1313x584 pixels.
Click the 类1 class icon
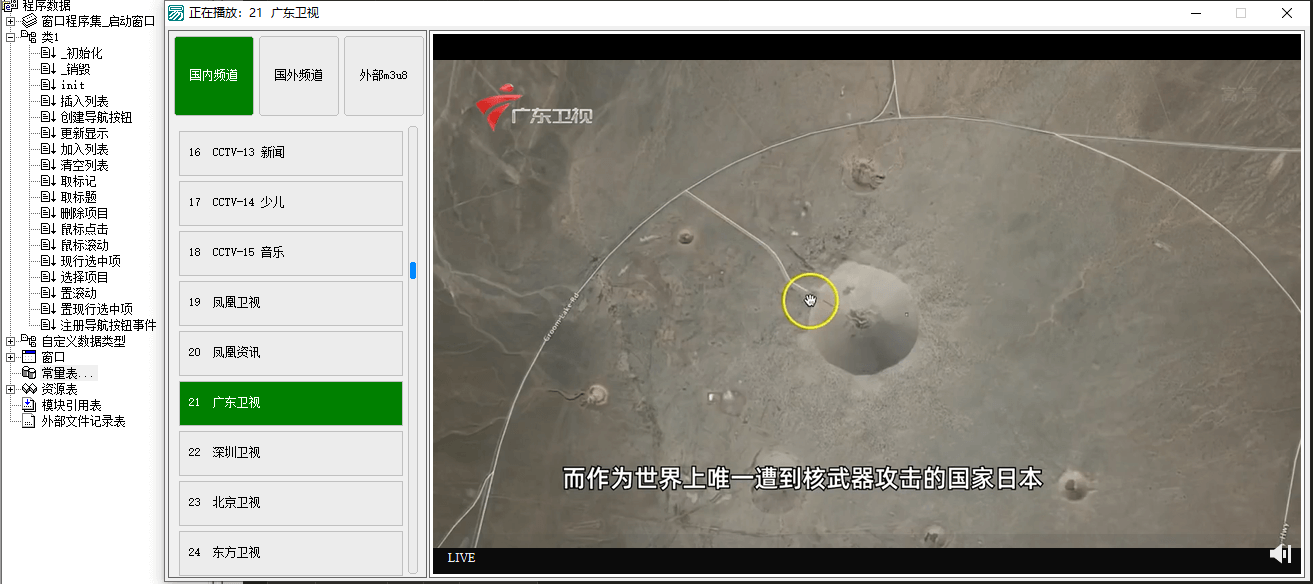pyautogui.click(x=29, y=37)
